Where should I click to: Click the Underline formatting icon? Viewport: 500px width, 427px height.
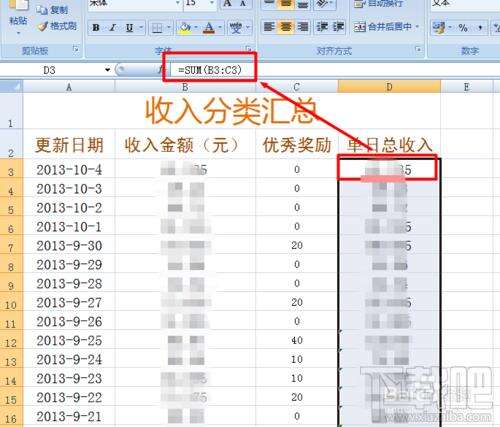130,28
